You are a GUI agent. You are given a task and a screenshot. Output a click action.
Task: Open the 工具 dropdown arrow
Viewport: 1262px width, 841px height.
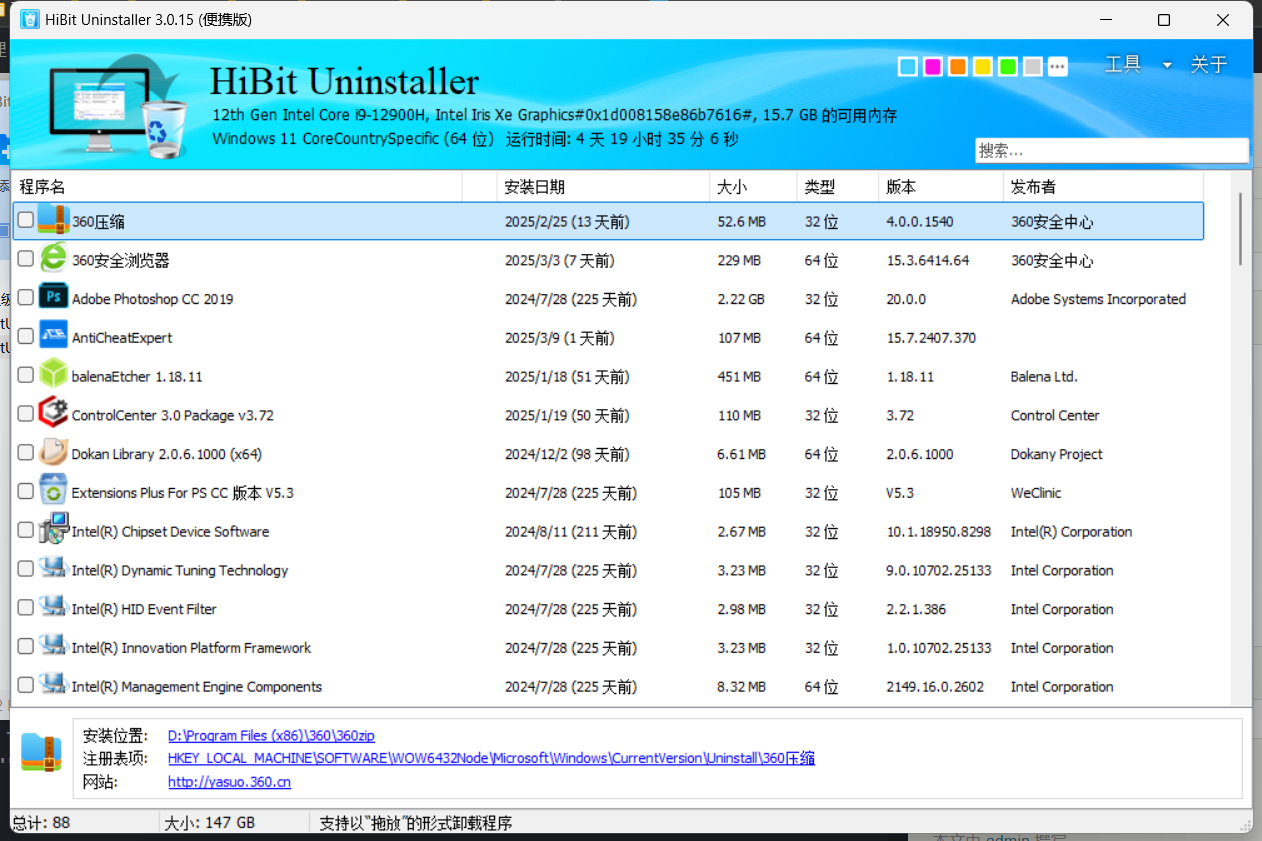click(1167, 65)
